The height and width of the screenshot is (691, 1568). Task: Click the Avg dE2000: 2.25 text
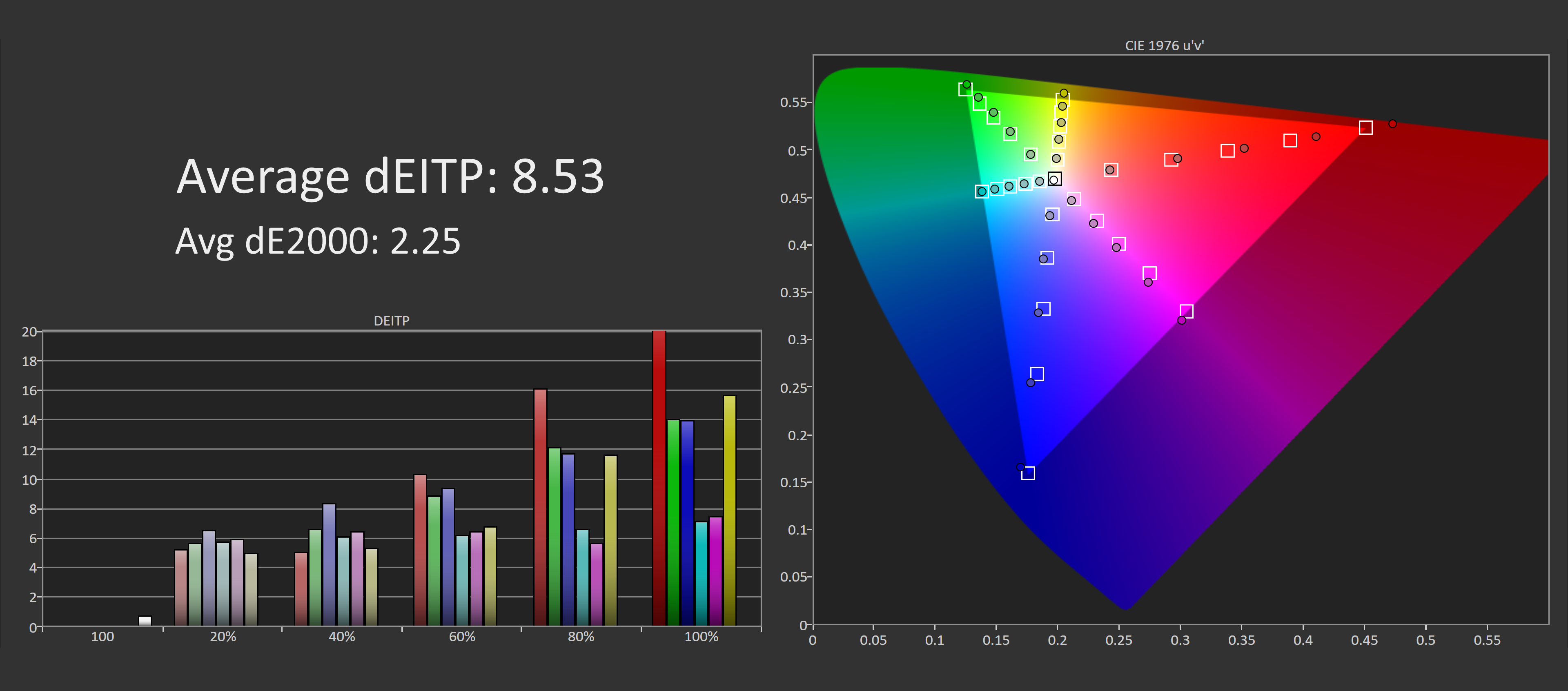pyautogui.click(x=318, y=241)
